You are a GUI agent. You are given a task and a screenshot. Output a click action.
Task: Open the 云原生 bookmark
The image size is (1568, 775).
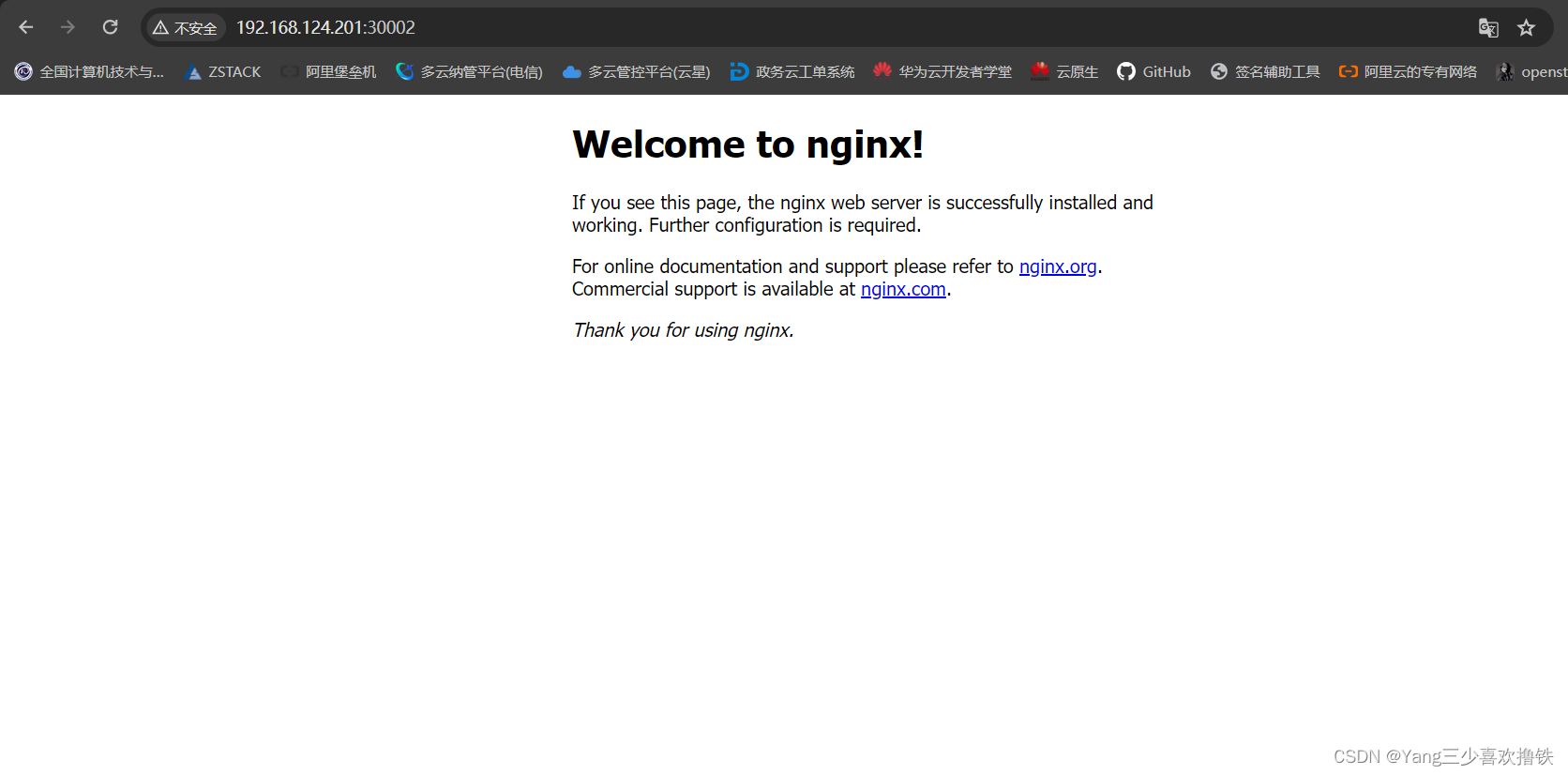point(1064,71)
